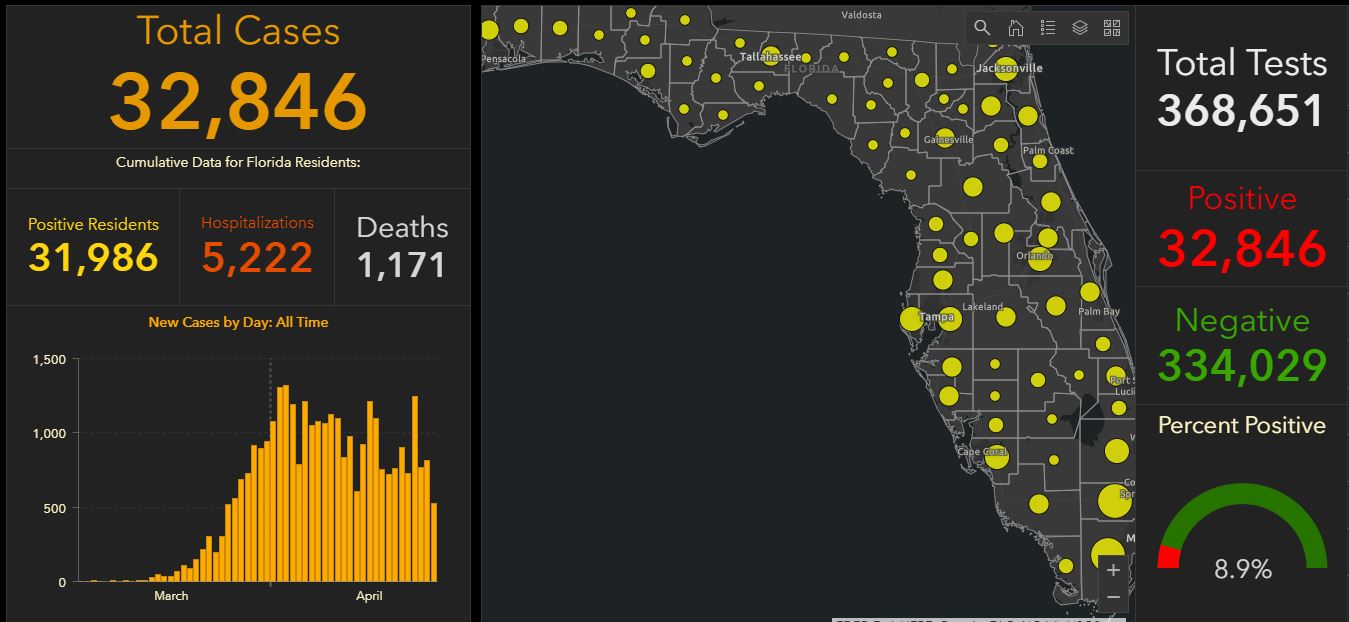Open the map search magnifier tool
The width and height of the screenshot is (1349, 622).
pyautogui.click(x=982, y=28)
